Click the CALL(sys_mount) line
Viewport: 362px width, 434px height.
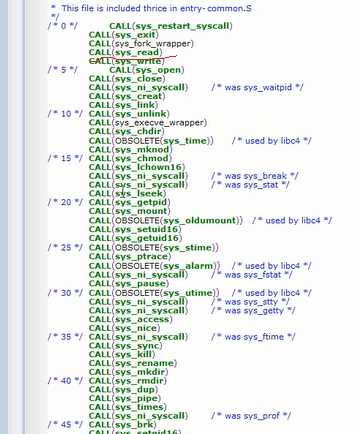[x=129, y=211]
